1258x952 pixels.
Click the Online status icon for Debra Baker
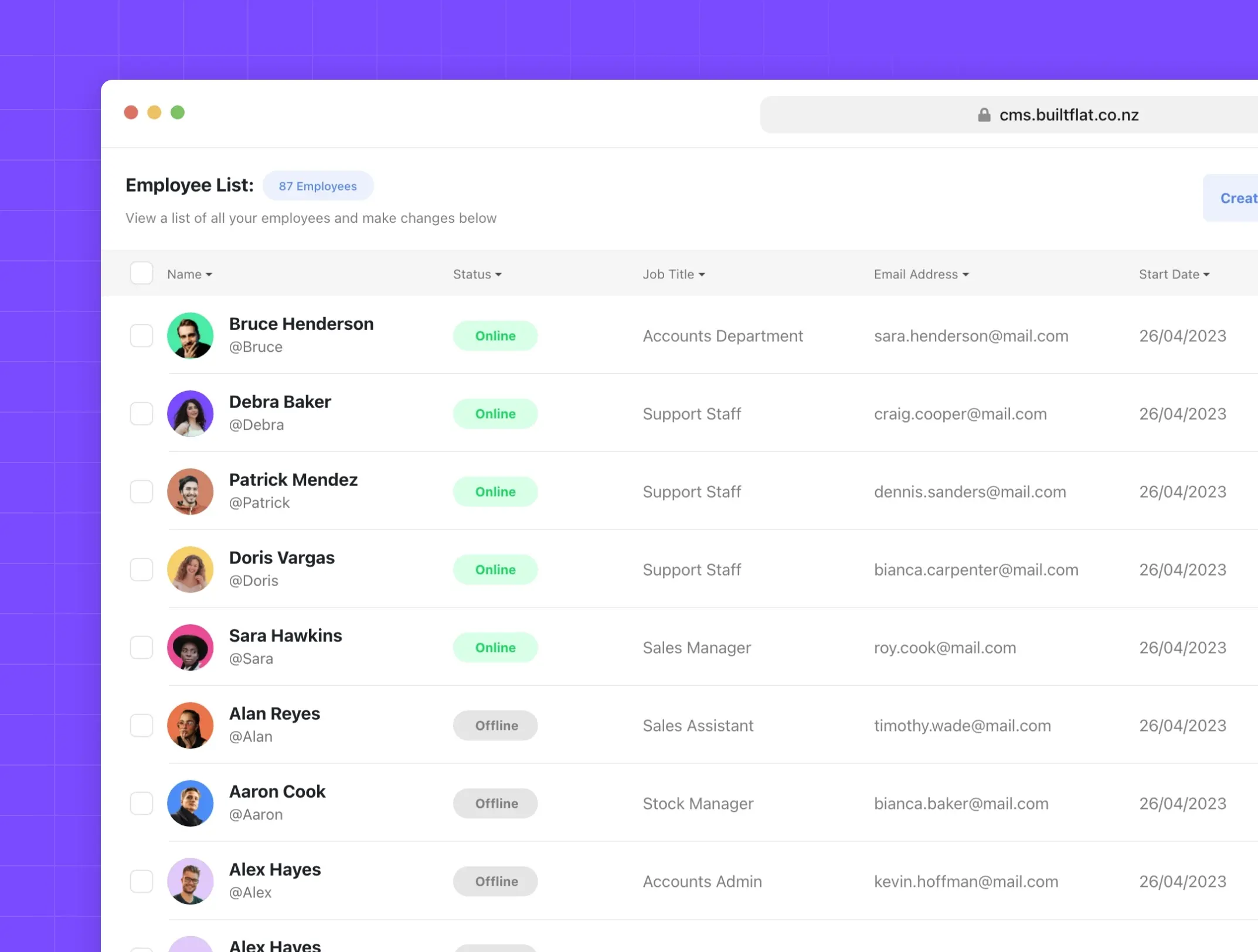(x=495, y=413)
